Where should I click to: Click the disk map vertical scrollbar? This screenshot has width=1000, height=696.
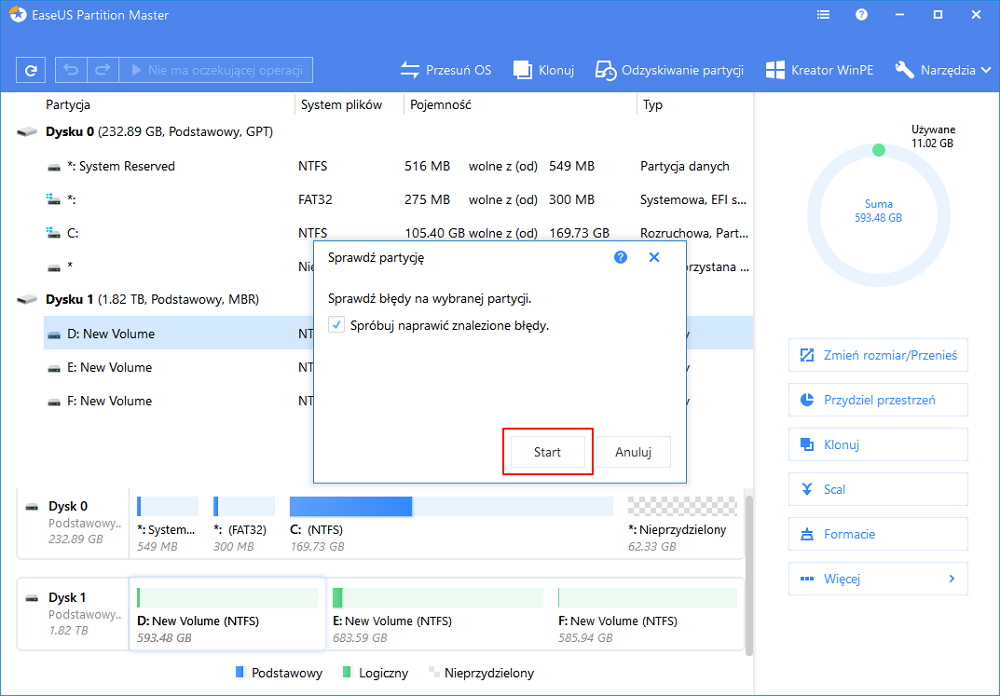pyautogui.click(x=749, y=574)
